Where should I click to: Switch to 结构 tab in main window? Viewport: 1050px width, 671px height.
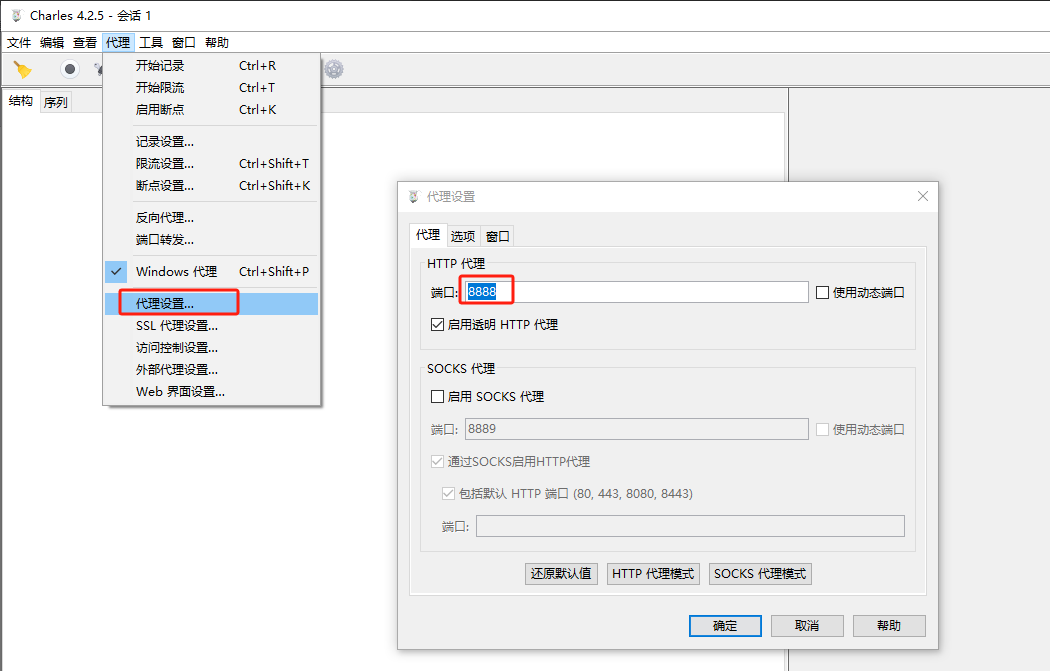[x=21, y=101]
